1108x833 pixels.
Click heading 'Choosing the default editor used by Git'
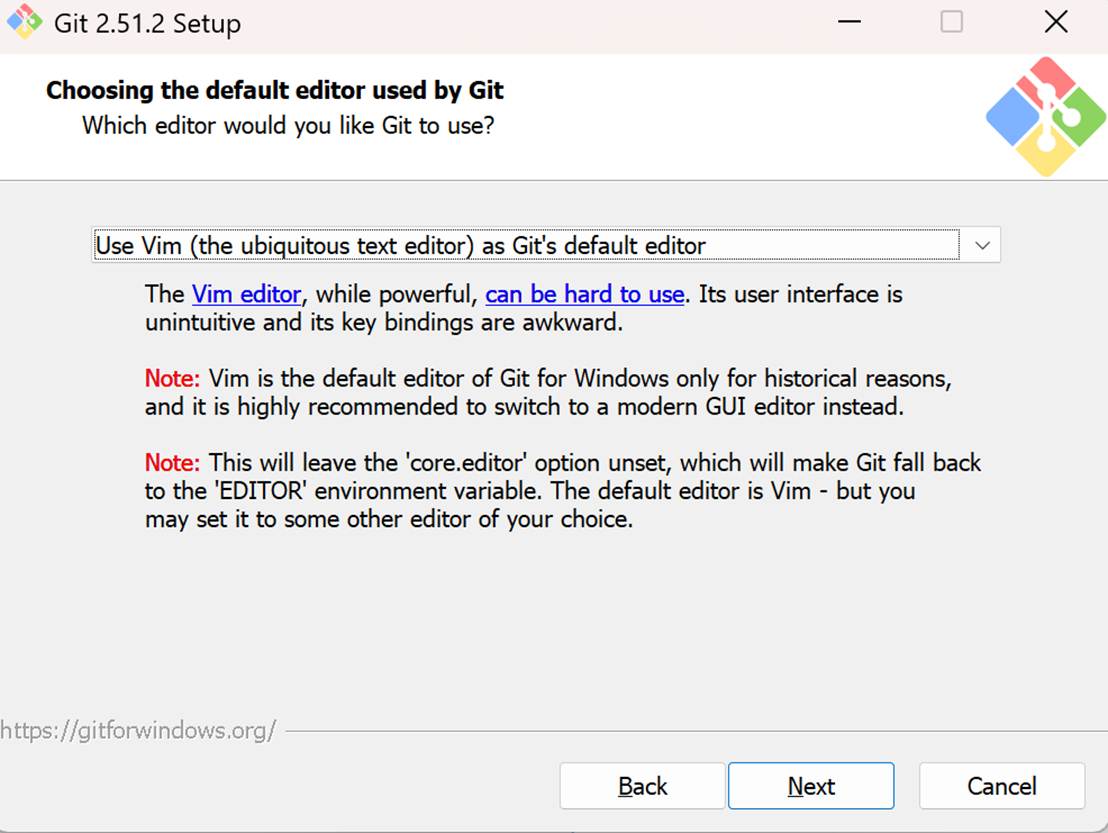(275, 90)
